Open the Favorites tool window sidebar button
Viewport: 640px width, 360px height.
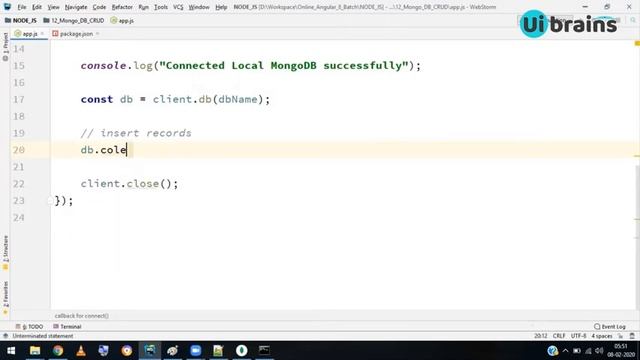[5, 298]
